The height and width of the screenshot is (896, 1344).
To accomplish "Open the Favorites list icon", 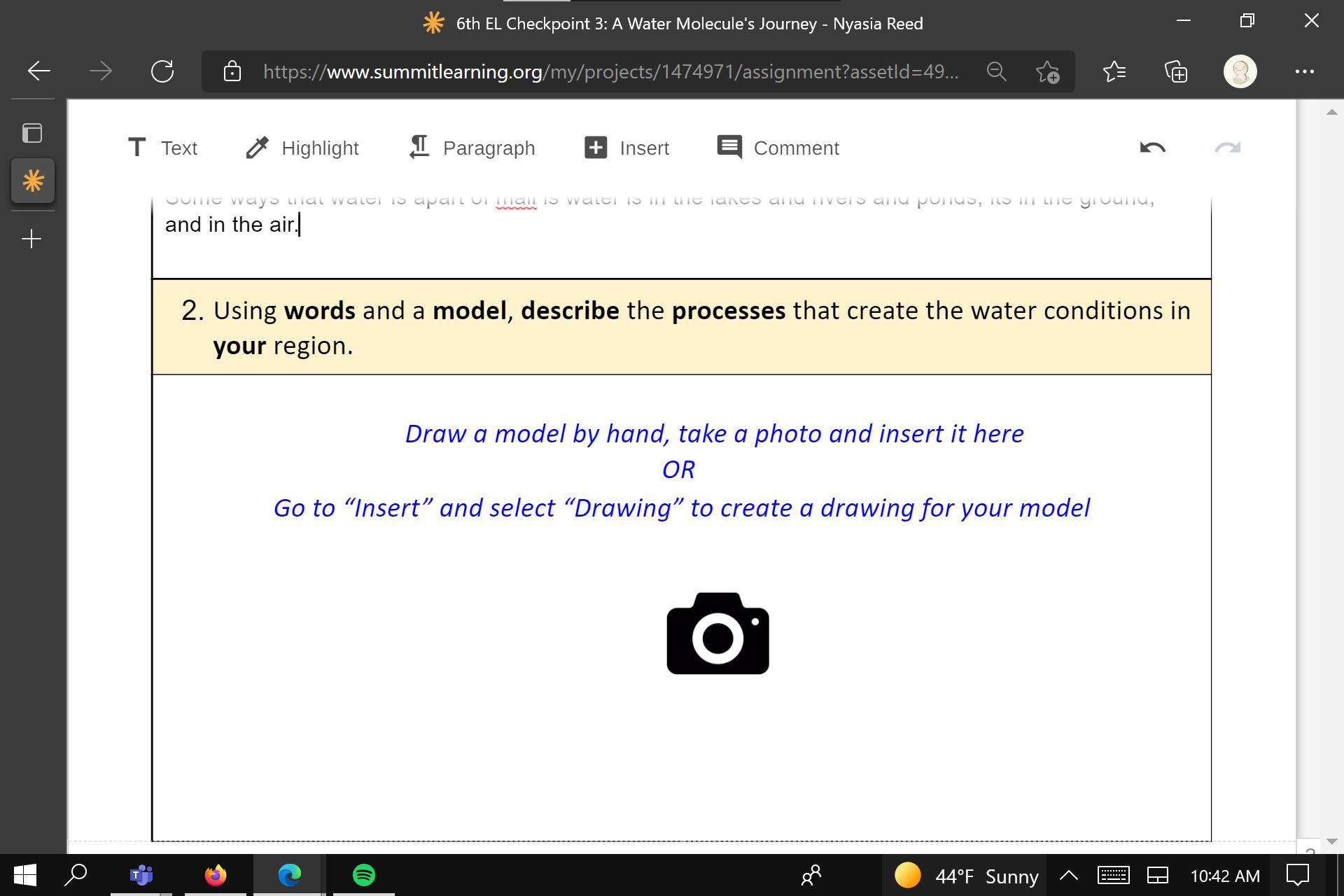I will click(1114, 71).
